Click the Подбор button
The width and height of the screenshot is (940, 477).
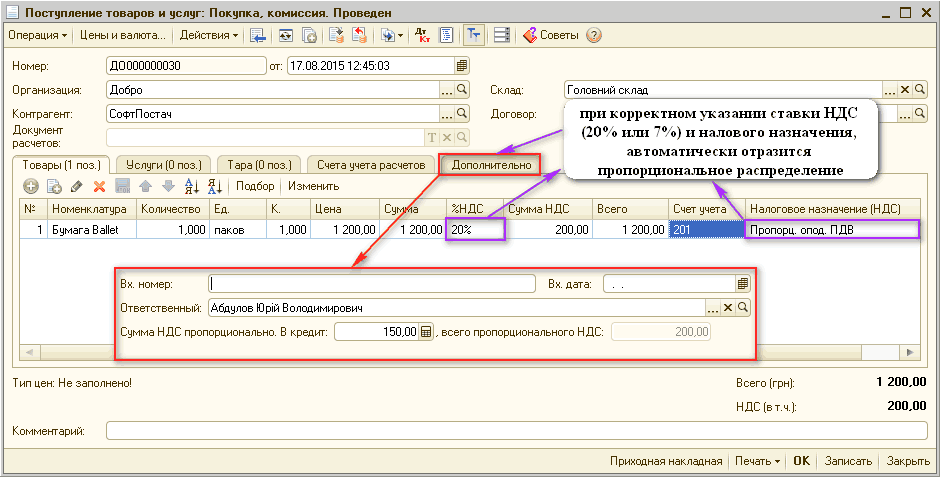pos(255,186)
